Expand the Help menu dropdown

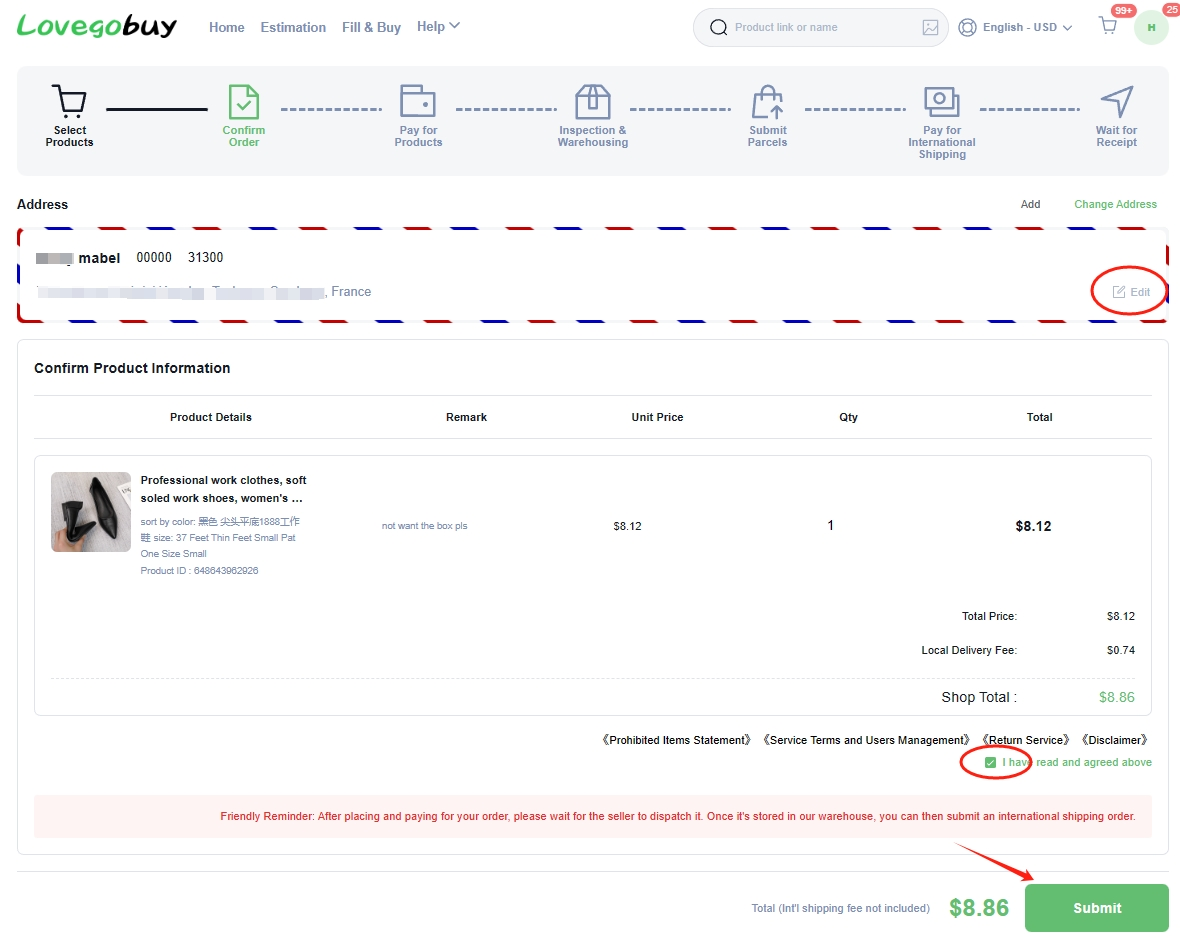[x=438, y=26]
